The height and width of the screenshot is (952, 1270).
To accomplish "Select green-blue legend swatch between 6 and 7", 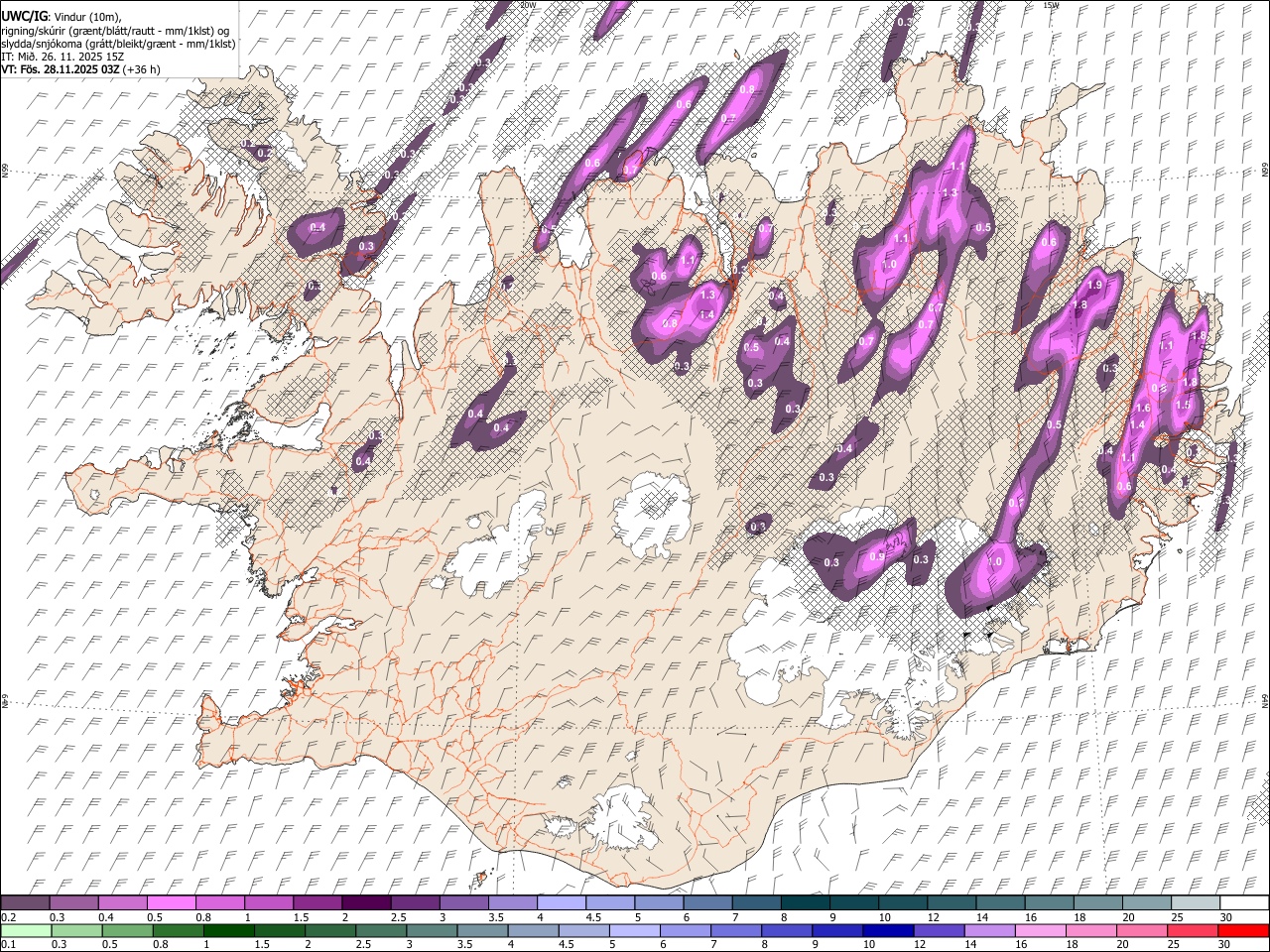I will tap(685, 930).
